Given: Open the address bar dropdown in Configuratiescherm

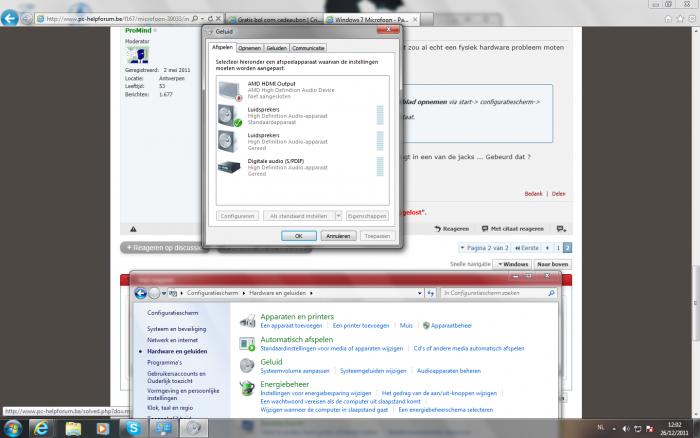Looking at the screenshot, I should pyautogui.click(x=420, y=293).
